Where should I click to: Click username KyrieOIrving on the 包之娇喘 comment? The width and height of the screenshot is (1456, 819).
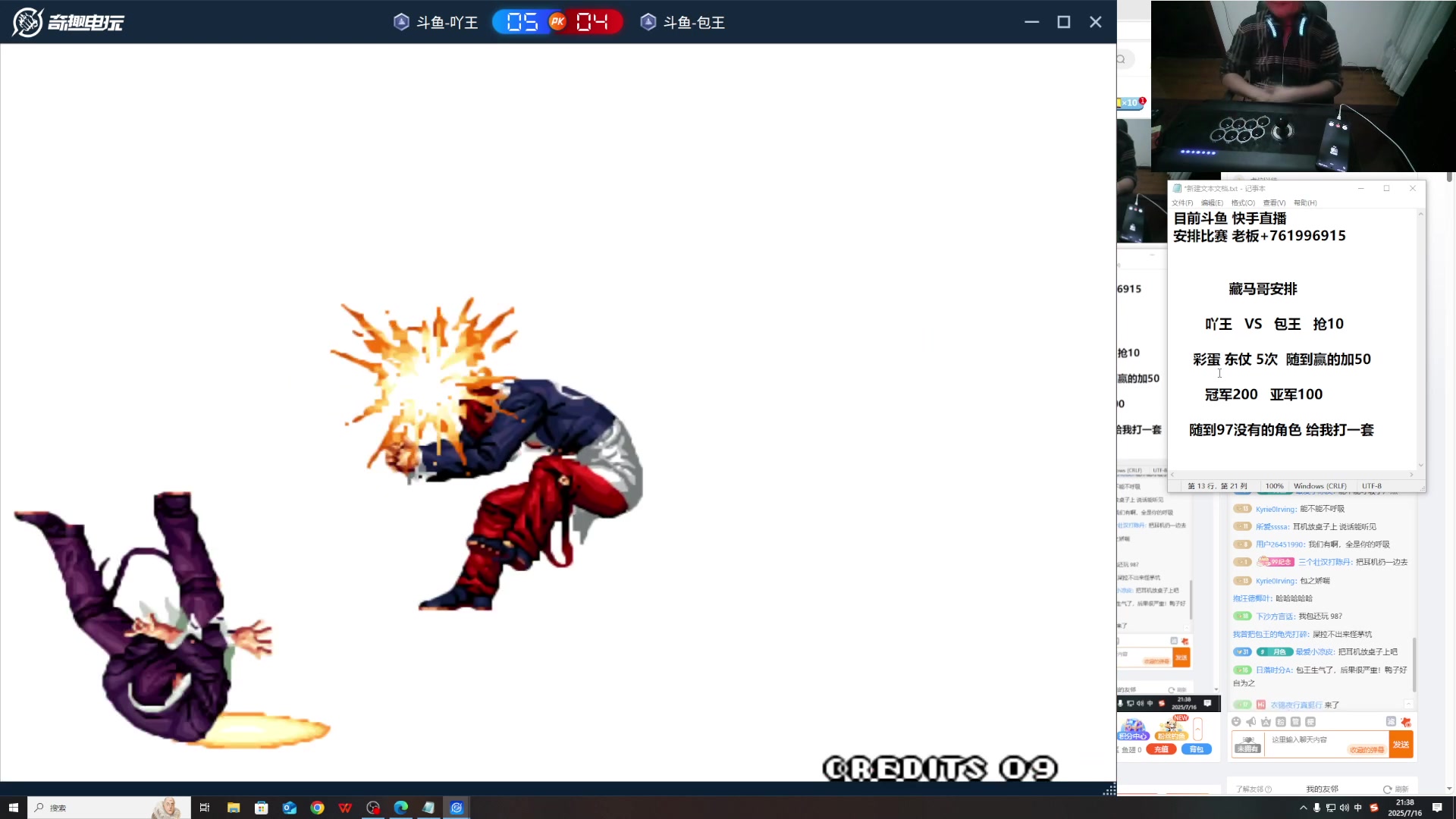(x=1276, y=581)
